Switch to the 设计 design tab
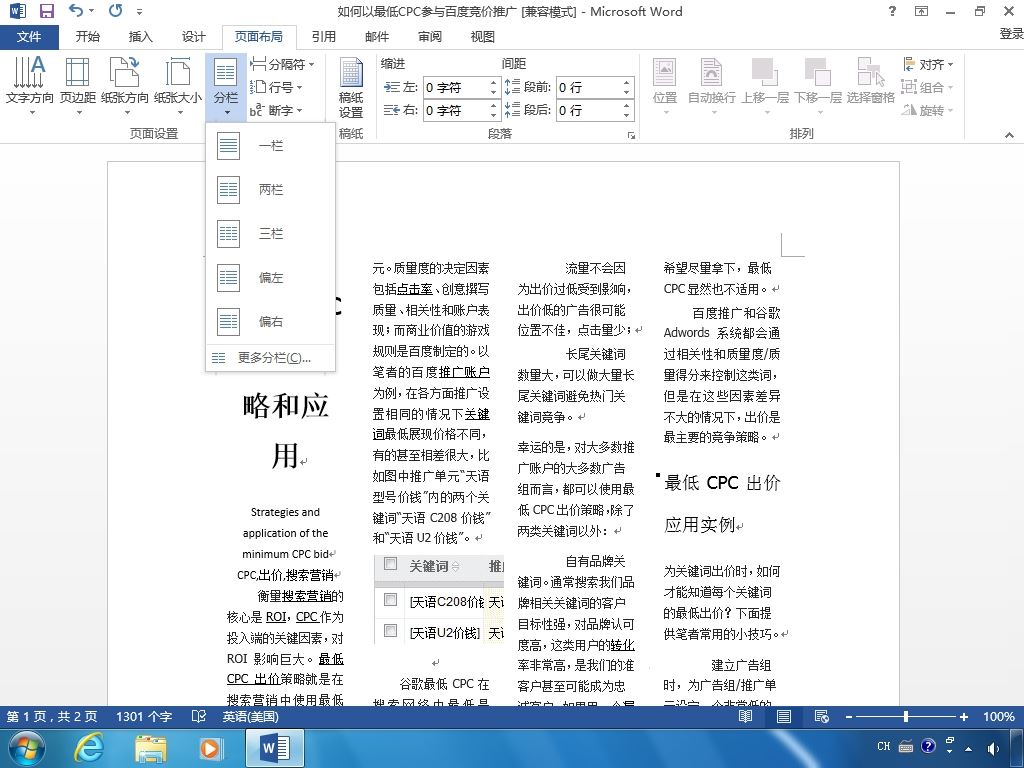 tap(193, 37)
